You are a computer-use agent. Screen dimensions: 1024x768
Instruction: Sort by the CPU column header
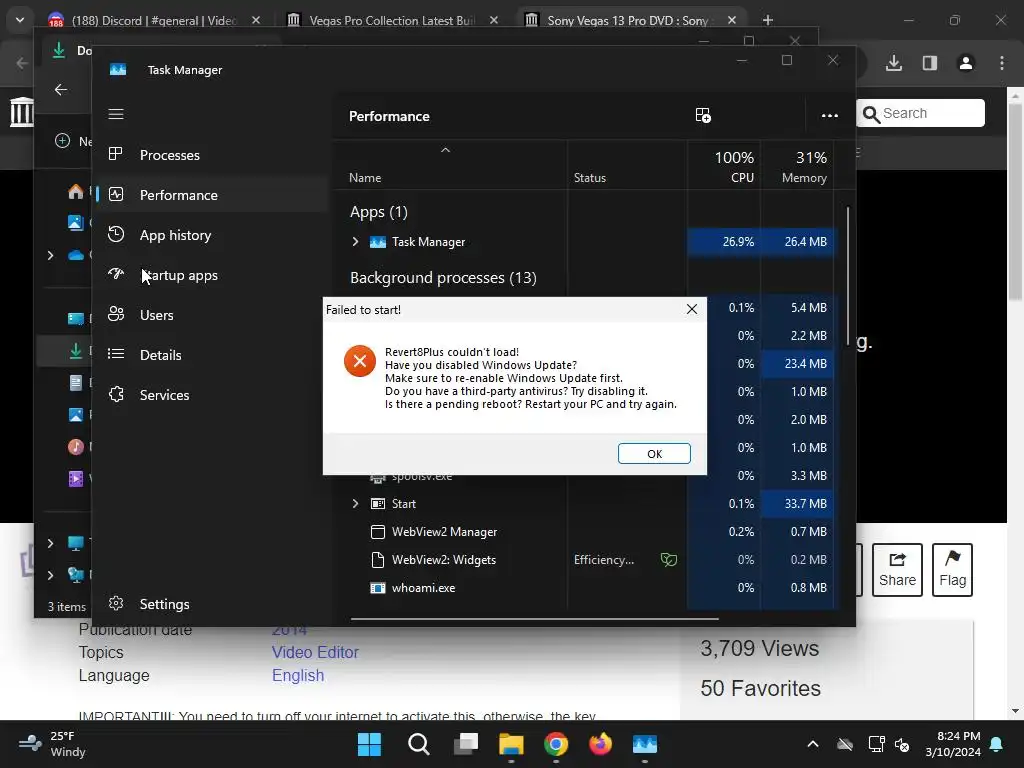[724, 167]
